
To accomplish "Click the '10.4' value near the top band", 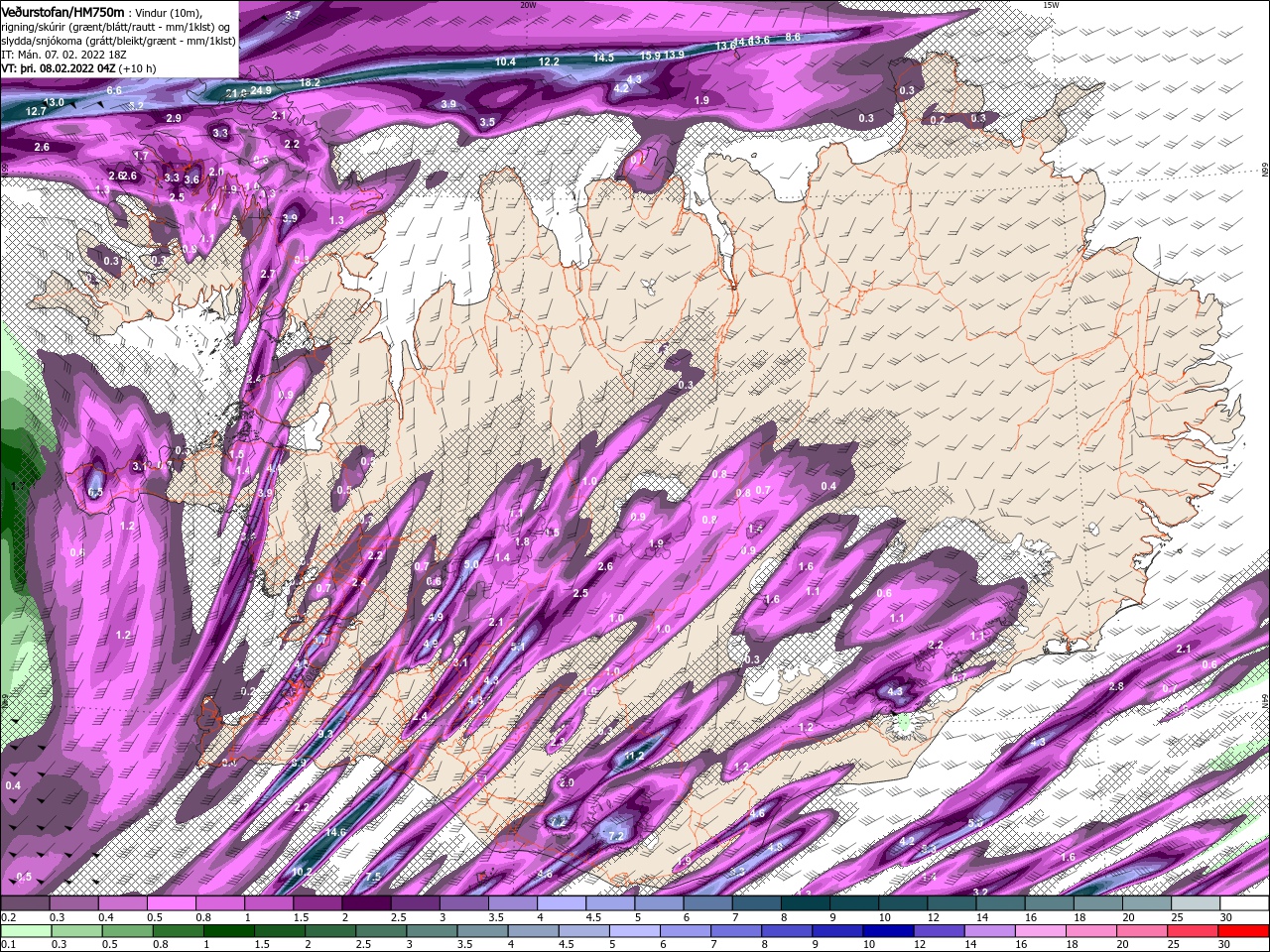I will tap(506, 62).
